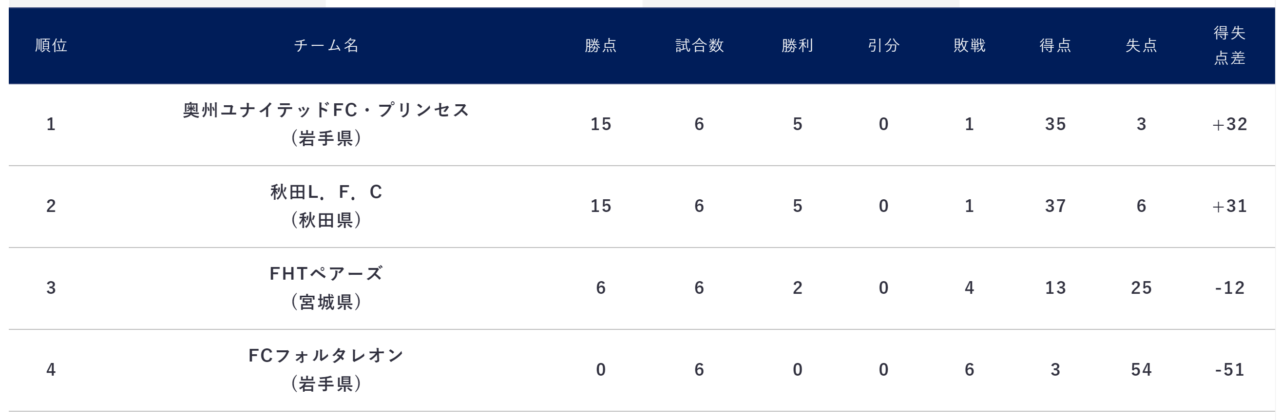
Task: Select the 勝点 column header
Action: (x=601, y=46)
